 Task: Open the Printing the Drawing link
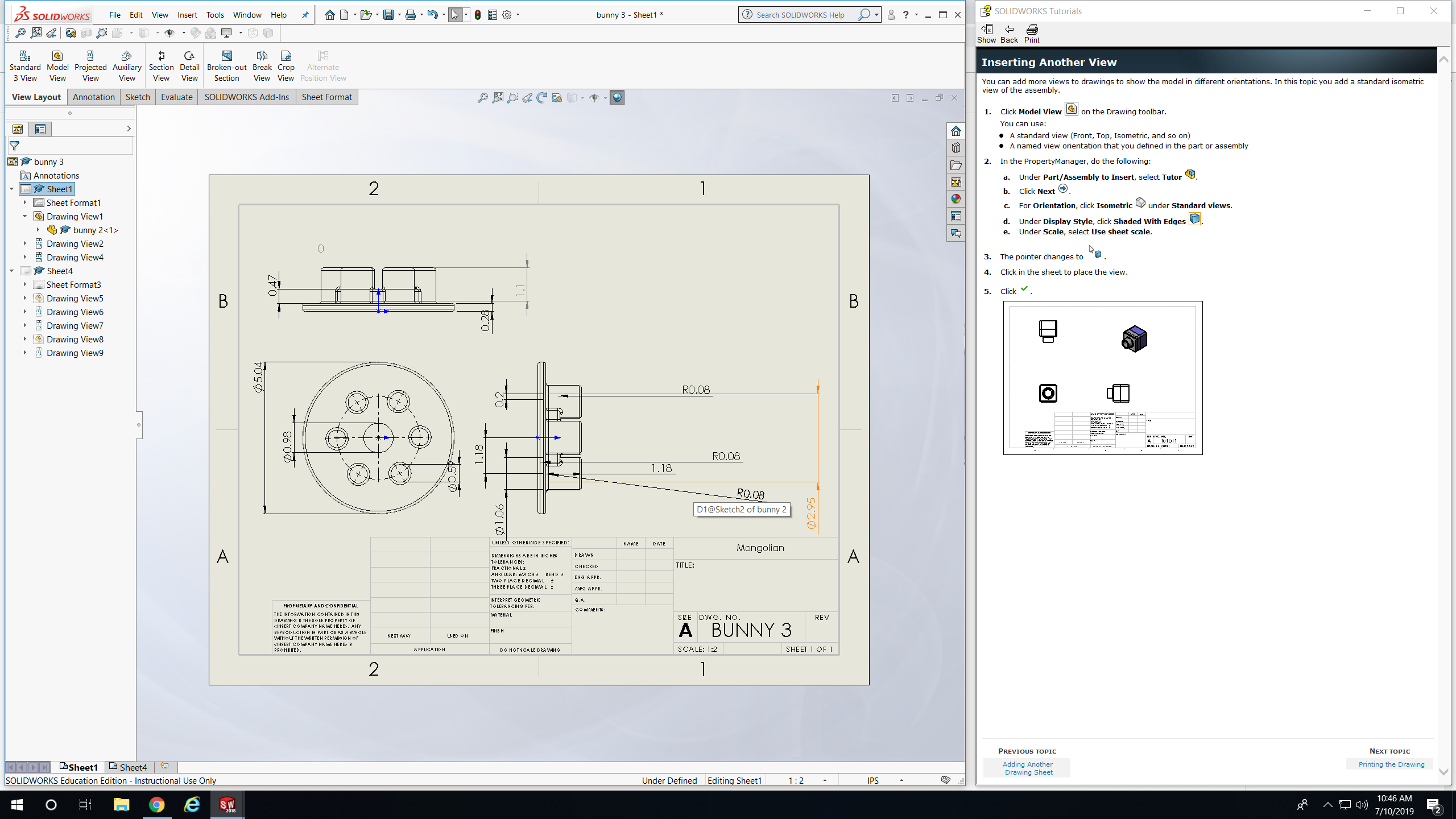coord(1391,764)
